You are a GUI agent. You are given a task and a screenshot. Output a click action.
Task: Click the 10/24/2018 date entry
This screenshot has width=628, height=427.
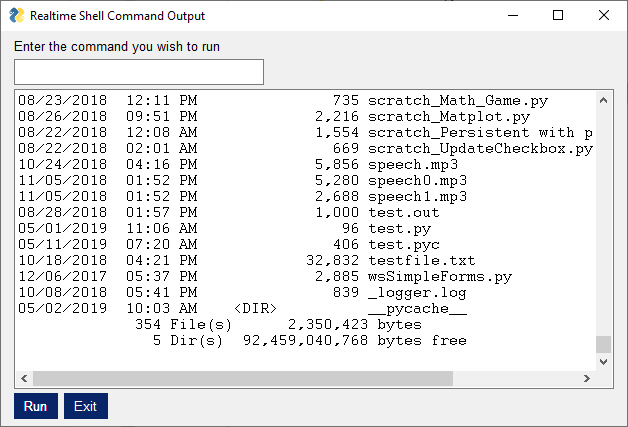tap(62, 164)
